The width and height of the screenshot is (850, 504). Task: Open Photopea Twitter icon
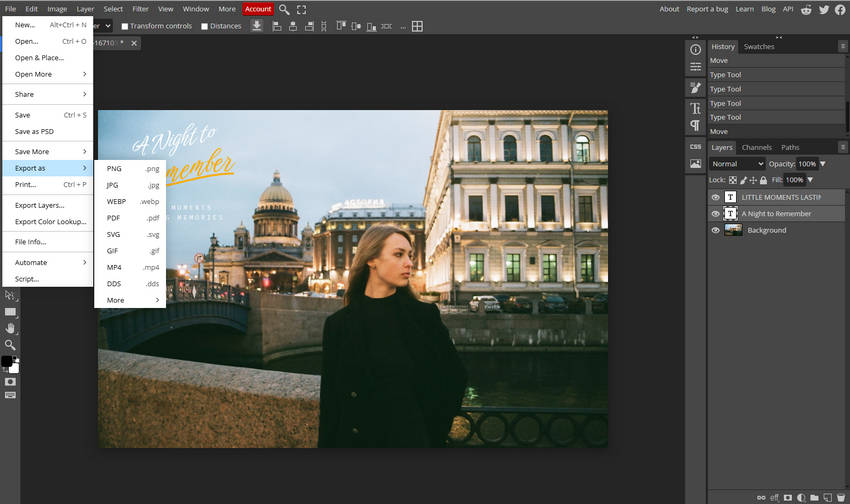click(x=824, y=9)
